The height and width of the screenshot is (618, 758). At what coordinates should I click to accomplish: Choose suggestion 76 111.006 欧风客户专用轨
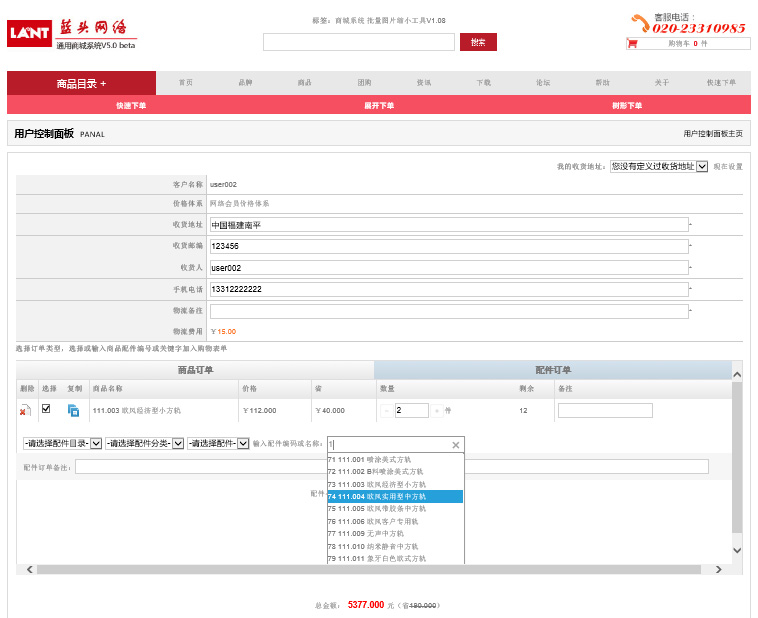[x=395, y=521]
